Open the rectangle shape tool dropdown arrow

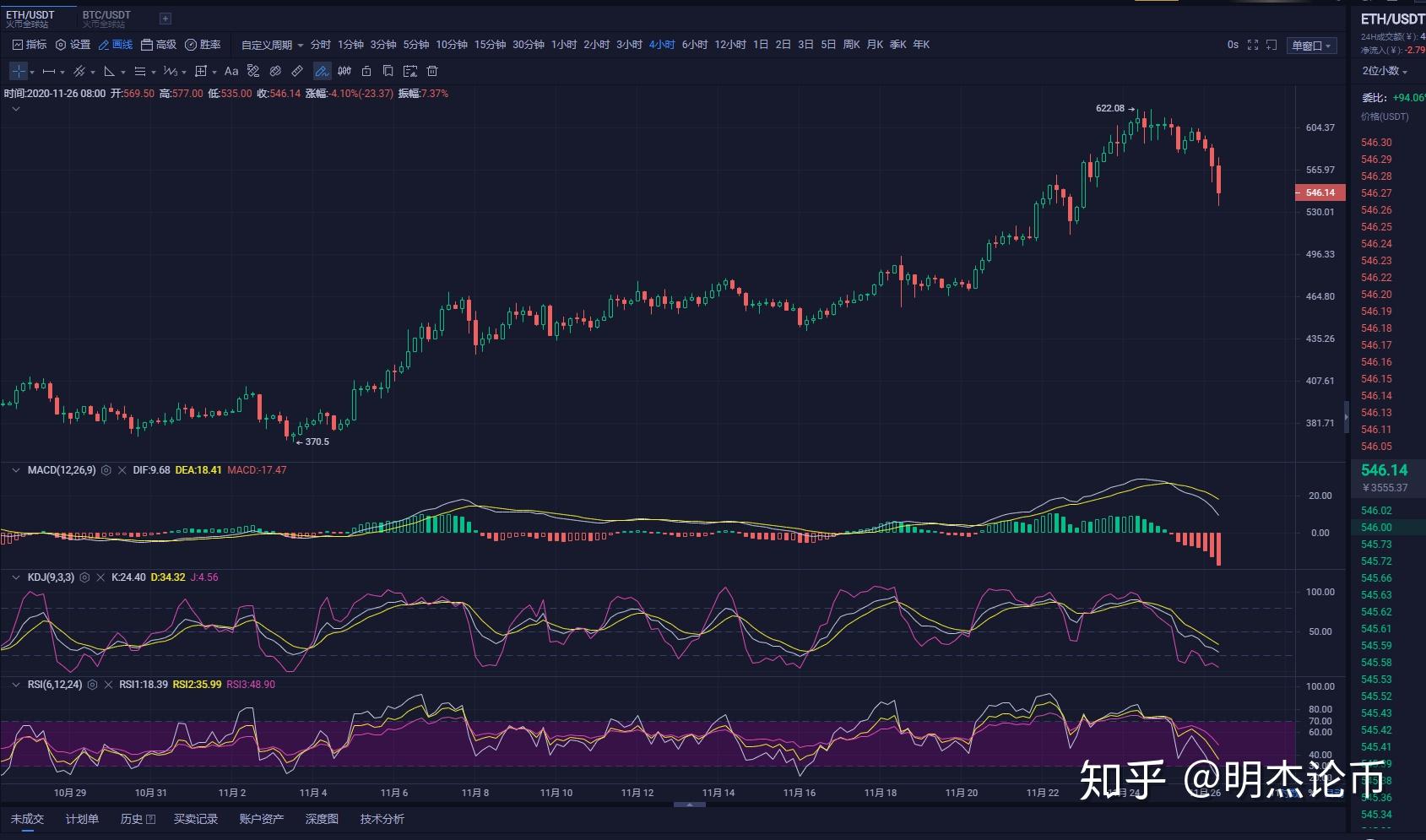pyautogui.click(x=214, y=73)
